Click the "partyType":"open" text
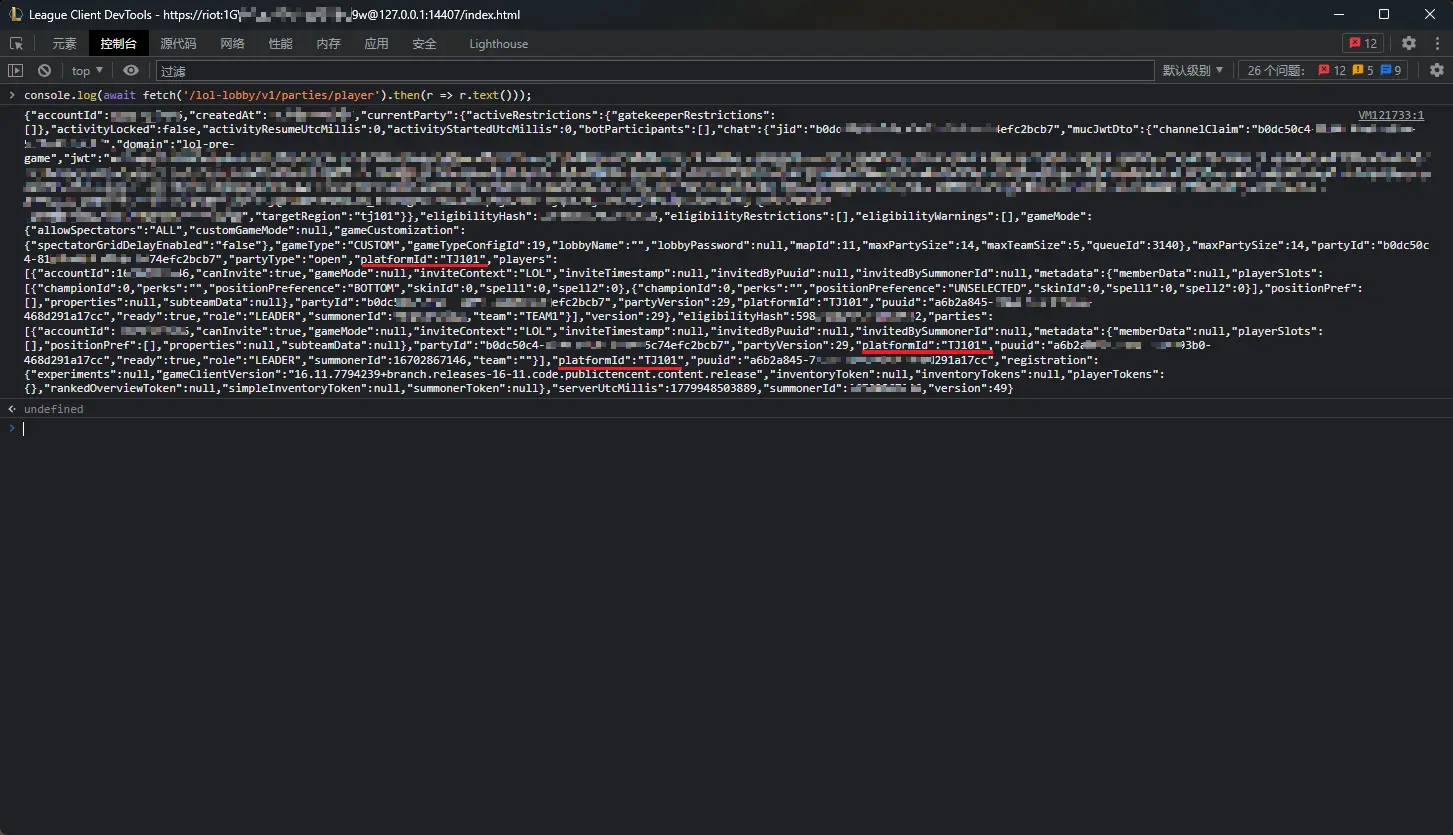Screen dimensions: 1453x835 pyautogui.click(x=288, y=259)
